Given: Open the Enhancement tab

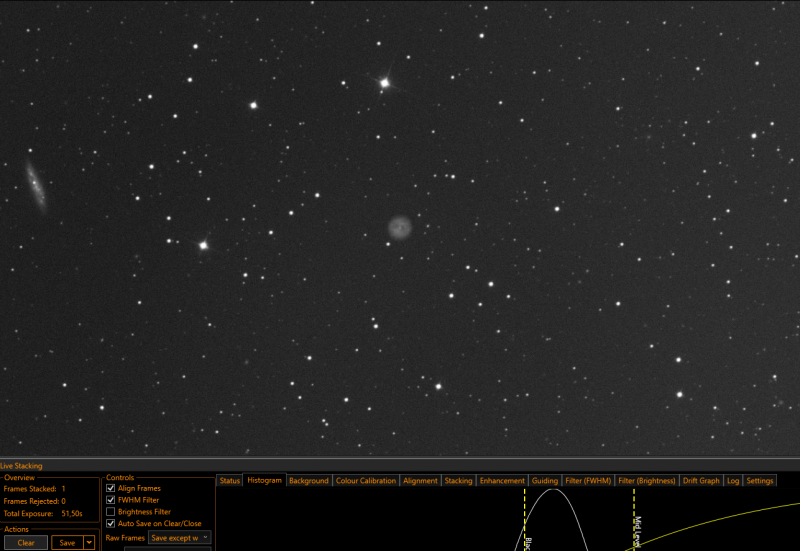Looking at the screenshot, I should tap(502, 481).
